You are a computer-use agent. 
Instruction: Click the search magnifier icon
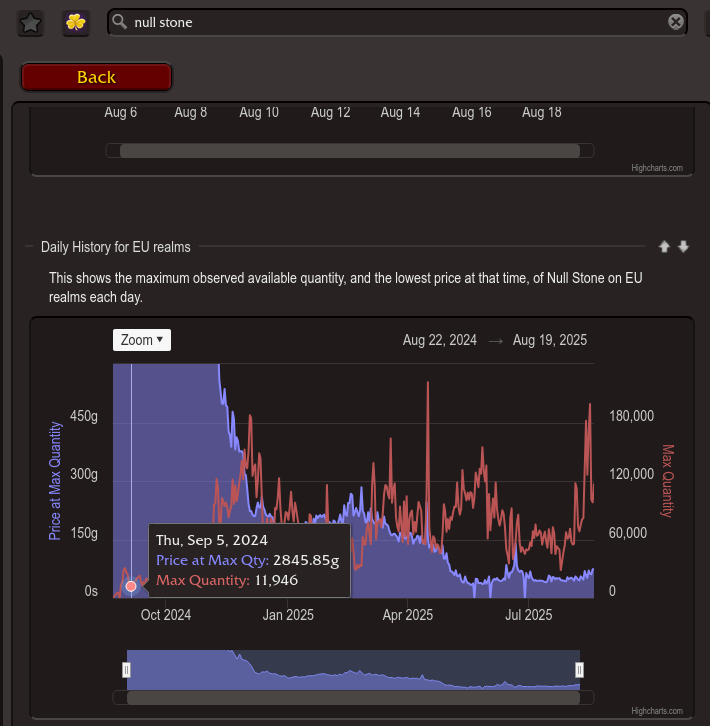(119, 22)
